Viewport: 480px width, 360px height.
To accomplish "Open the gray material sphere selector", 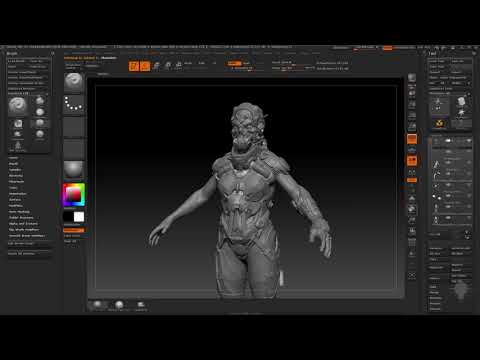I will [x=74, y=170].
